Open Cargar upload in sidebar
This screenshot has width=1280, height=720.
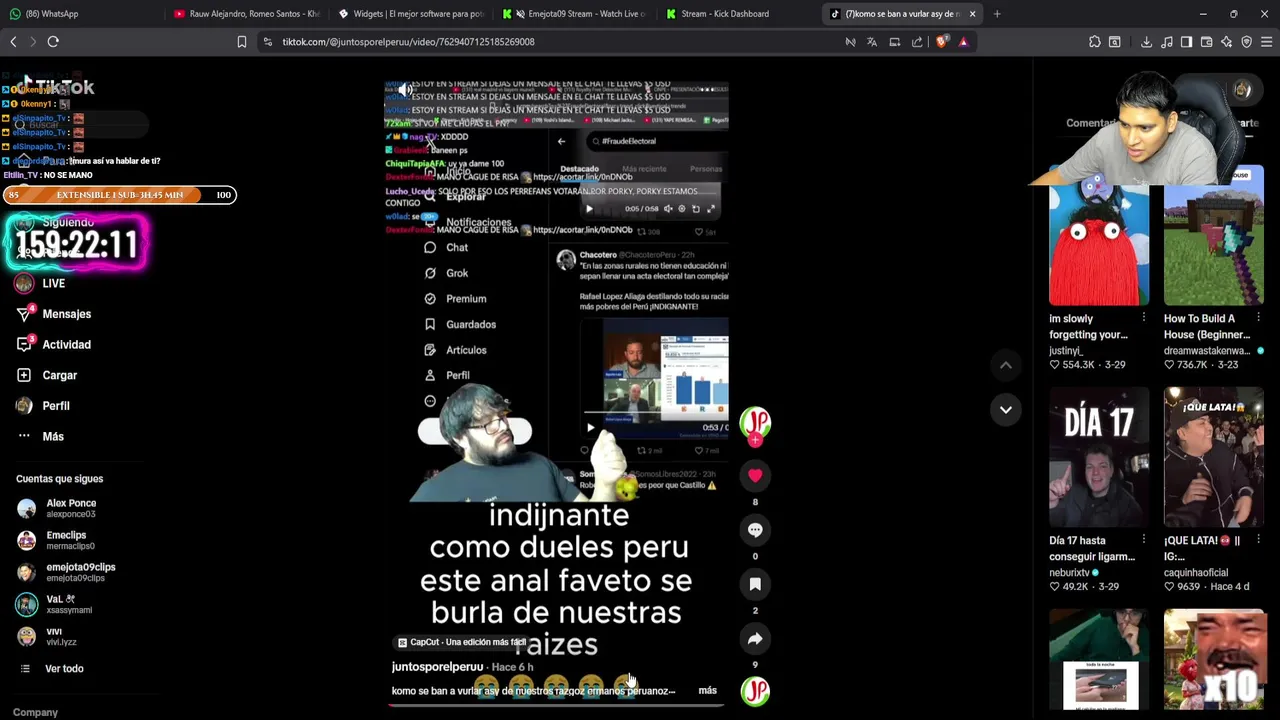click(47, 375)
